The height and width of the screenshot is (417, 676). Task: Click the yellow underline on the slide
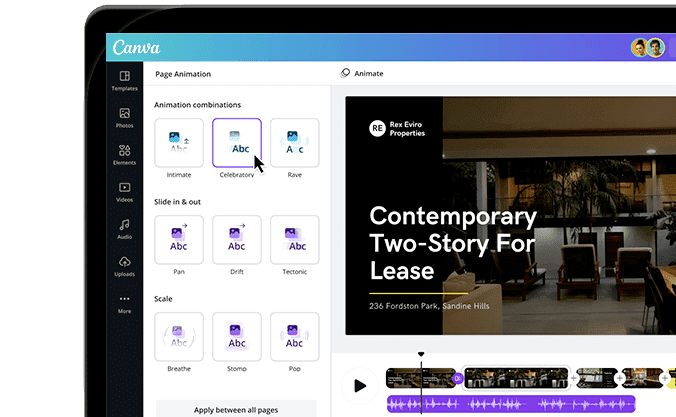[419, 293]
